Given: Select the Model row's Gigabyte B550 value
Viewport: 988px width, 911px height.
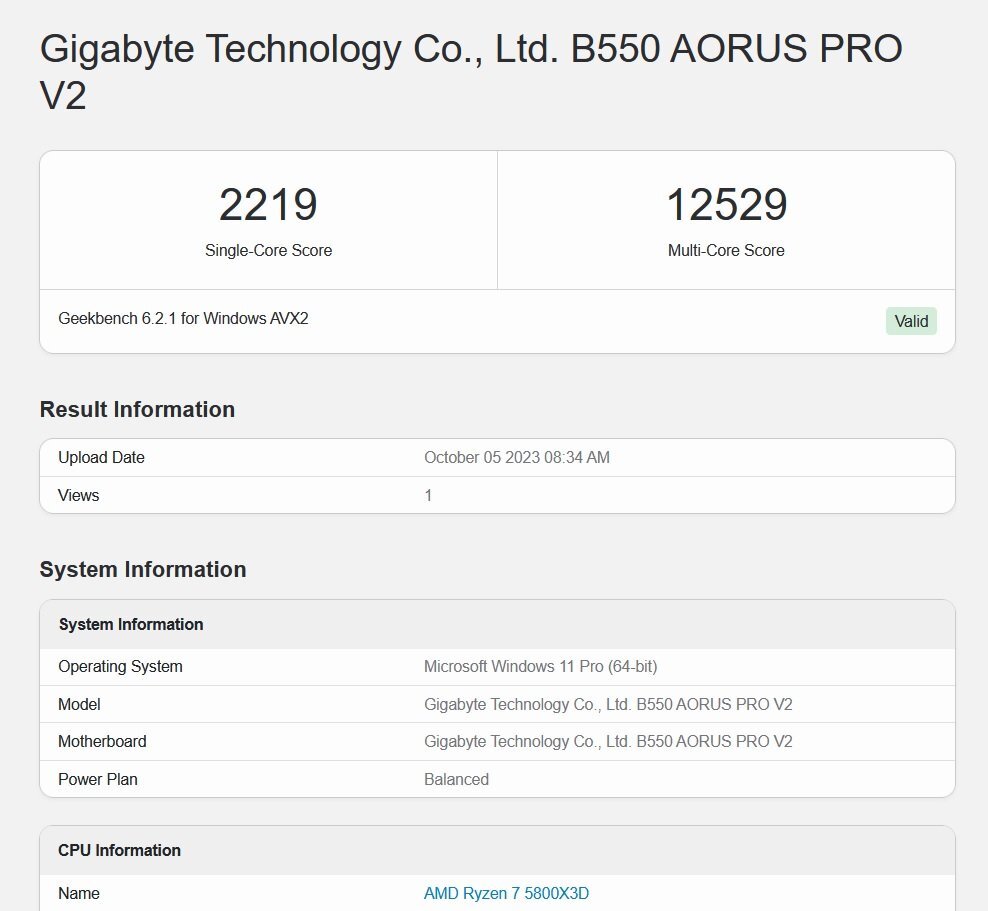Looking at the screenshot, I should click(608, 704).
